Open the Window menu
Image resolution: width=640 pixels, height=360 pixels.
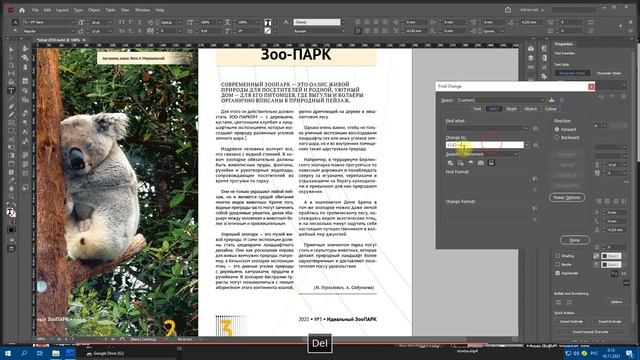[142, 10]
